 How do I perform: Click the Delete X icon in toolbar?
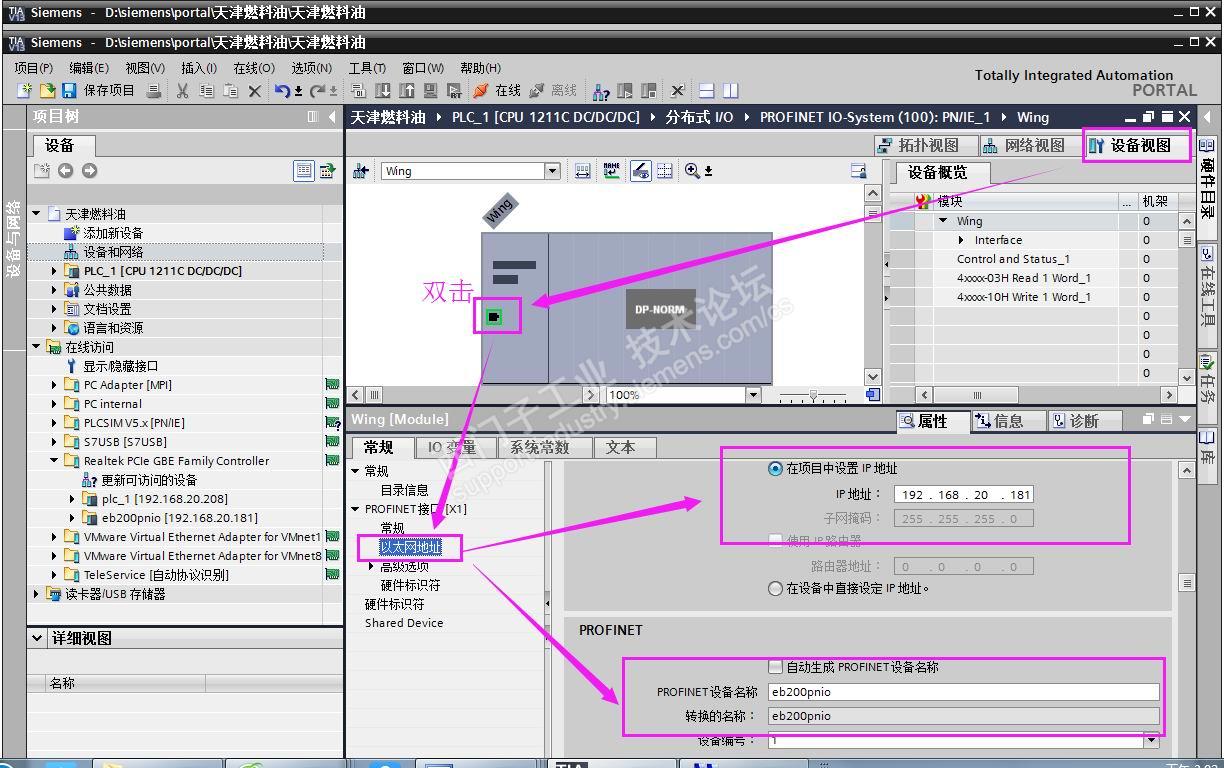click(x=254, y=91)
